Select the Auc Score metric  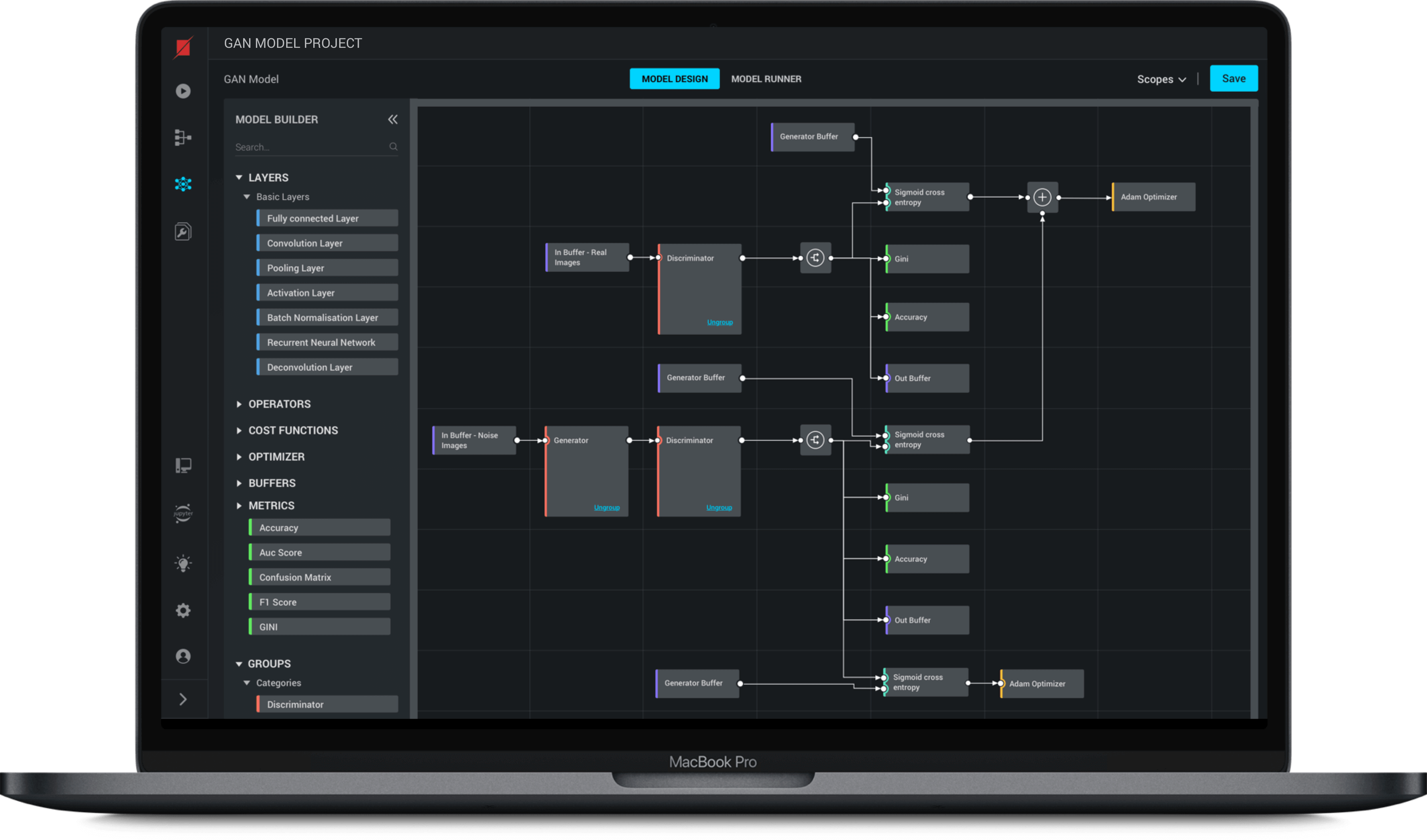click(x=319, y=553)
